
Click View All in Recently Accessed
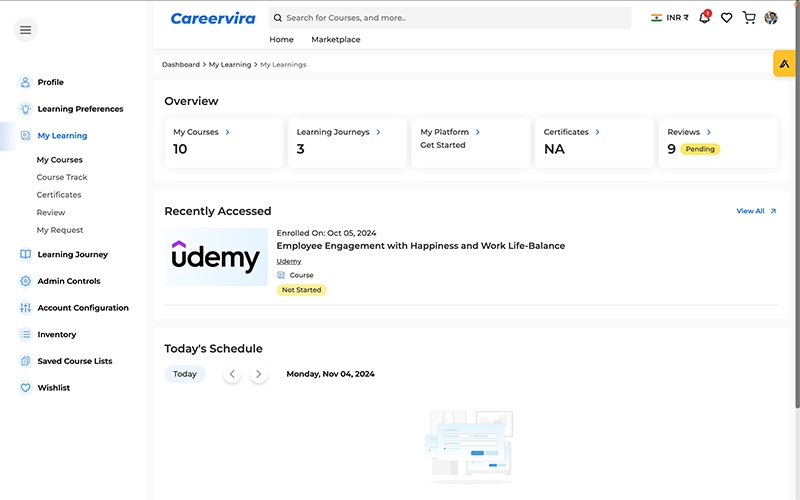pos(756,211)
